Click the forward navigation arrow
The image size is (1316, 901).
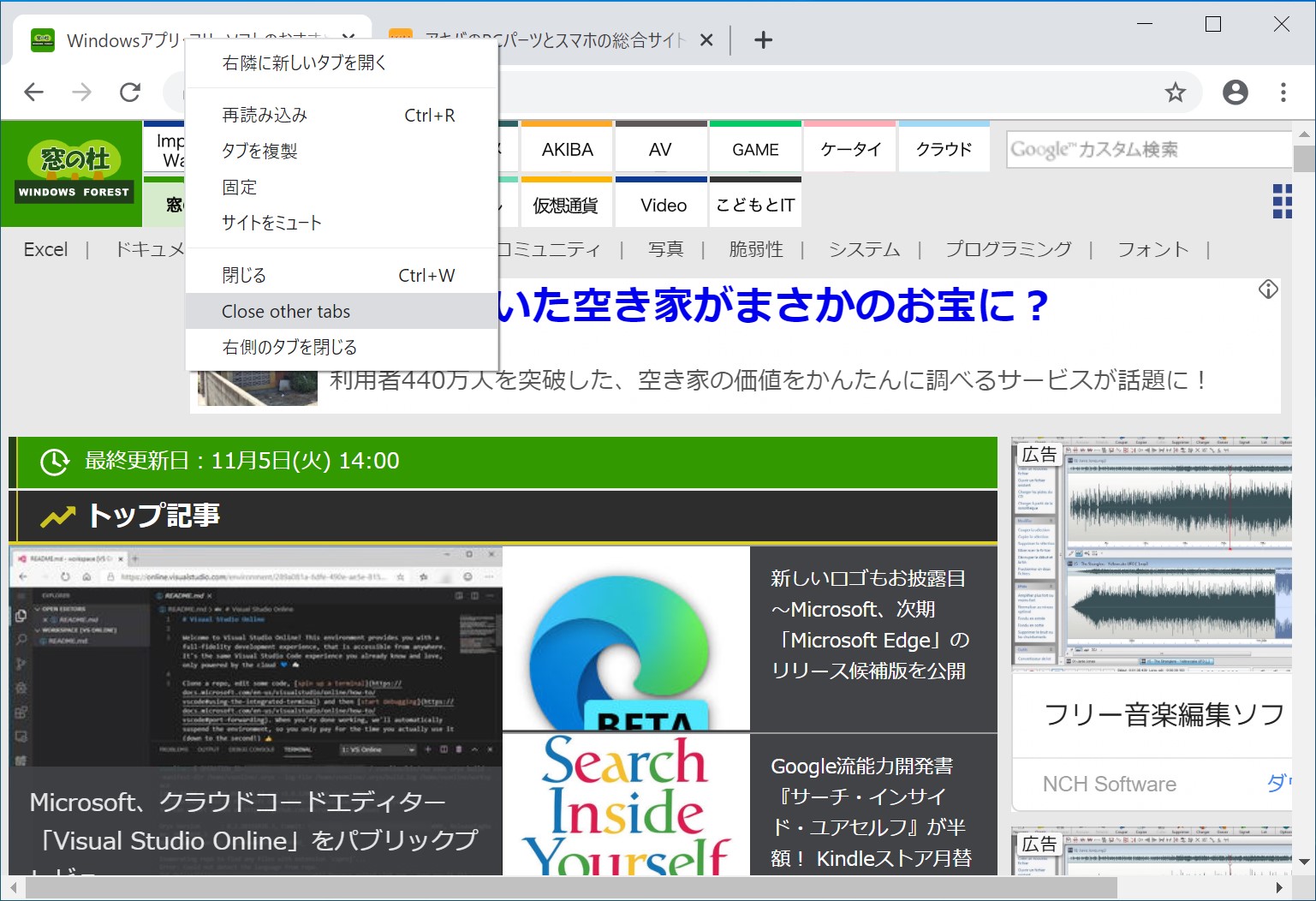[81, 92]
